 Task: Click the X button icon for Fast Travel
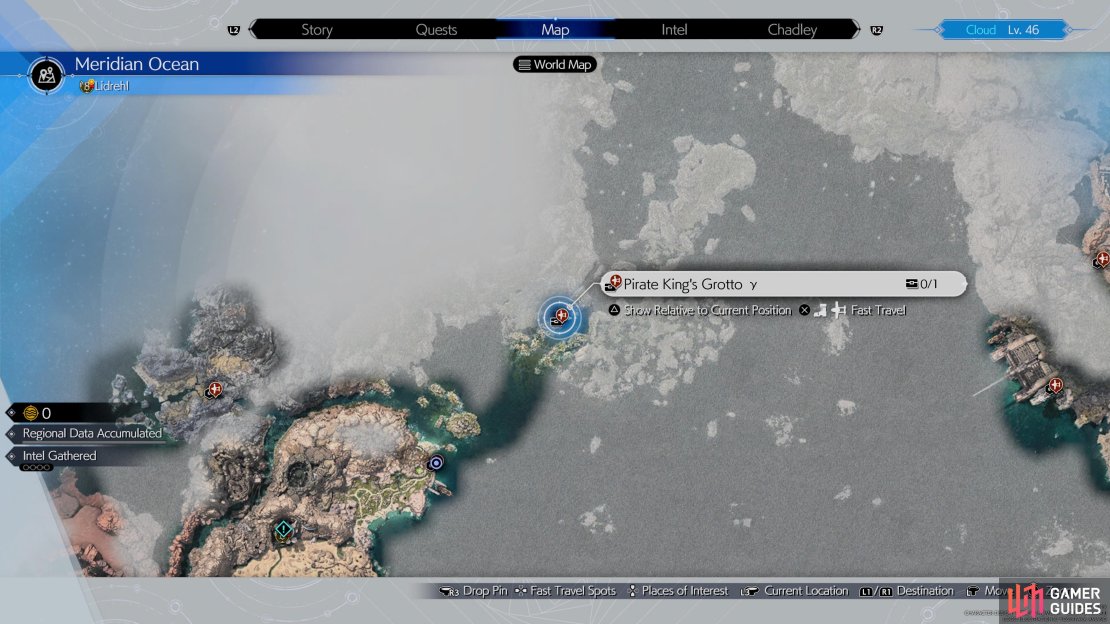(x=804, y=310)
